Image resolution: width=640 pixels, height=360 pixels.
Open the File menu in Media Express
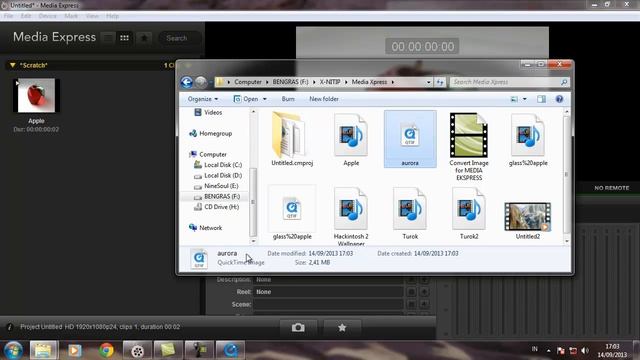tap(9, 16)
